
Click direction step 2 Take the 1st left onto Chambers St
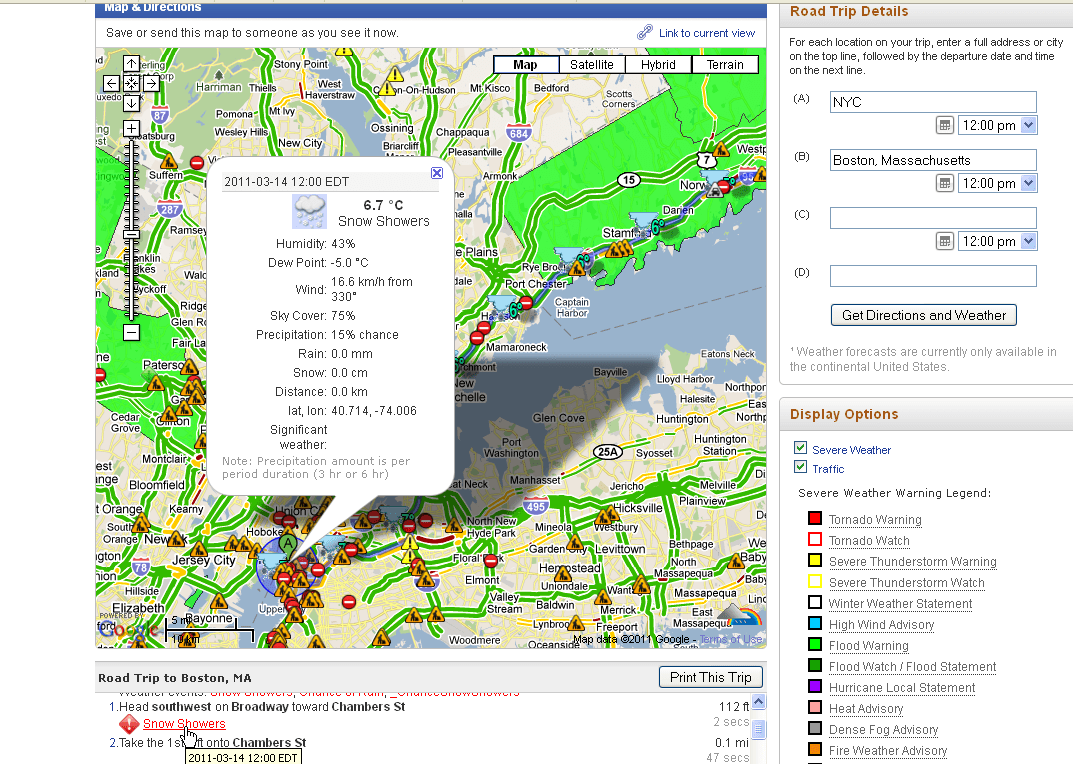click(213, 743)
